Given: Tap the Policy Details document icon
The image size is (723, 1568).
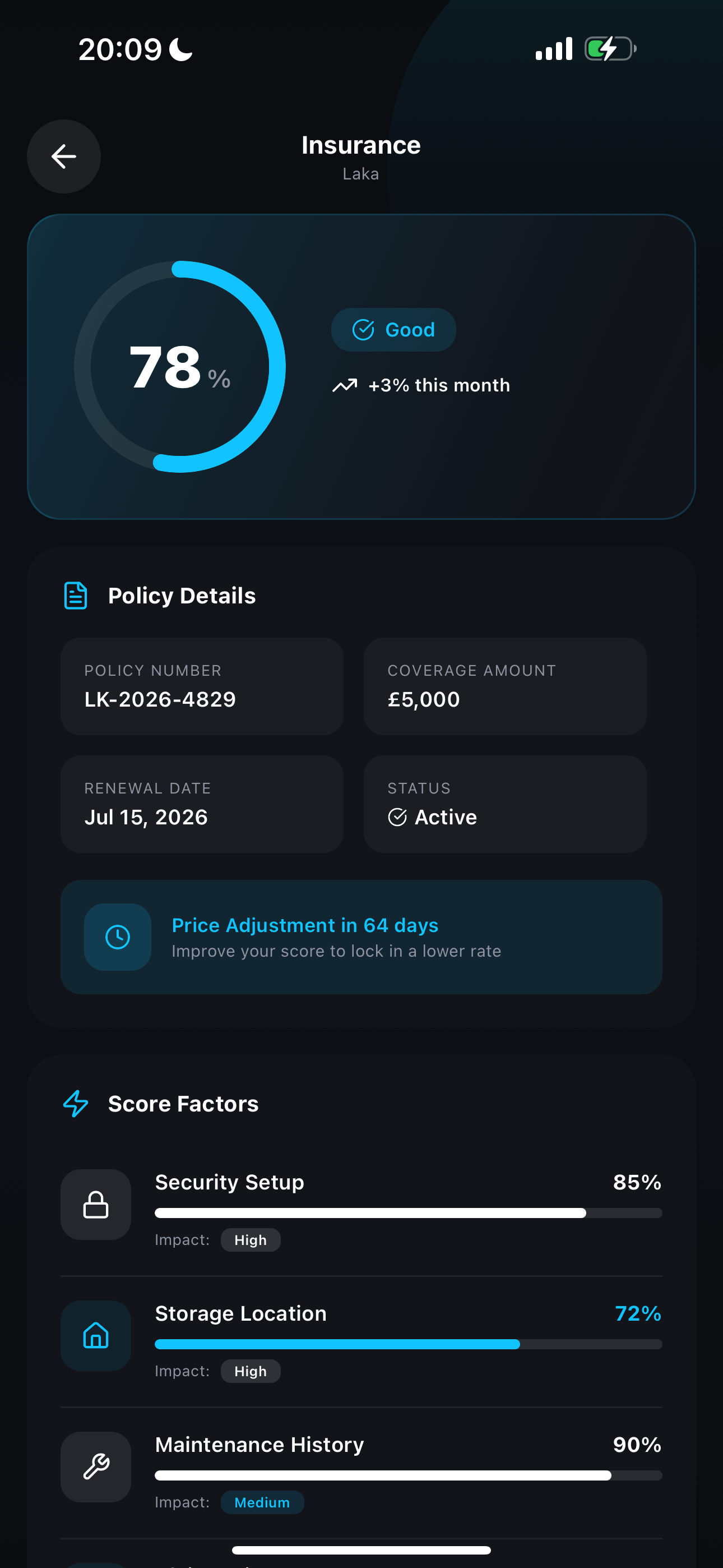Looking at the screenshot, I should [76, 596].
